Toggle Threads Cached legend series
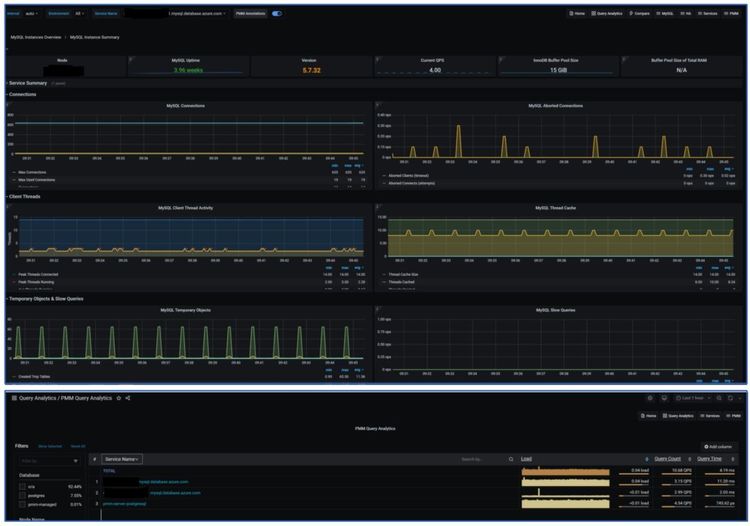 pyautogui.click(x=401, y=282)
